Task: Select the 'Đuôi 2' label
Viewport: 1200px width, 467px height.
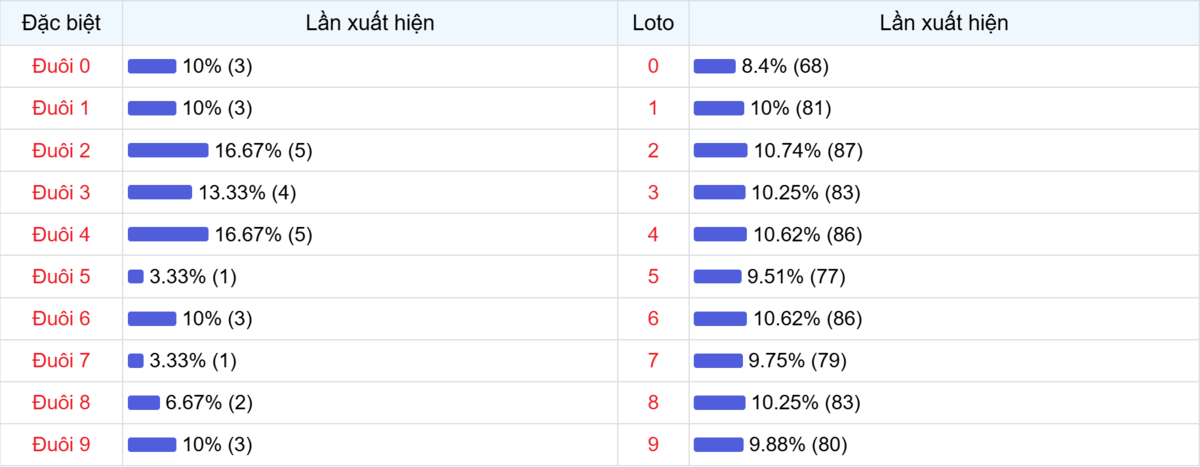Action: (x=61, y=150)
